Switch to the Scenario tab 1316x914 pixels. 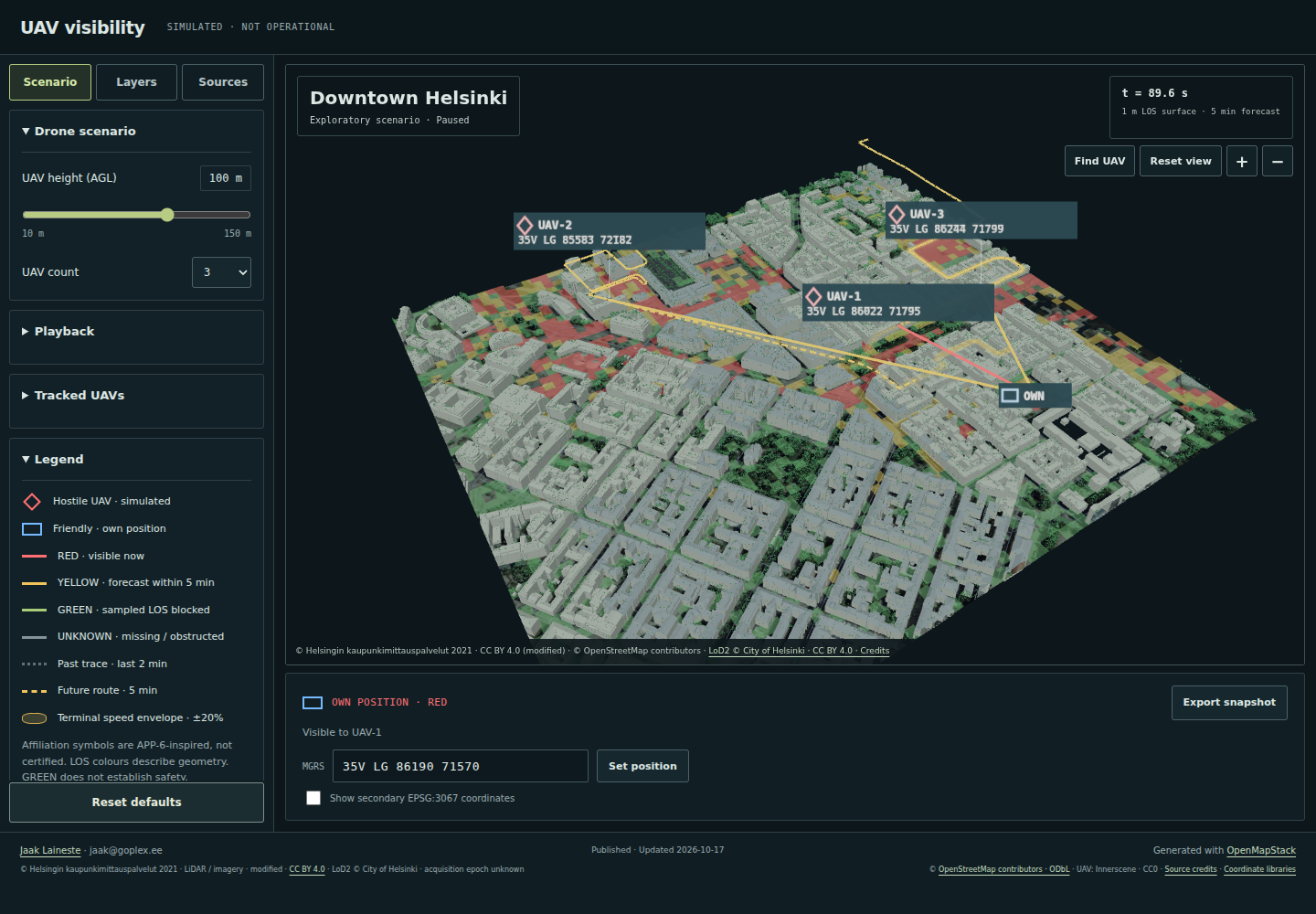tap(50, 82)
